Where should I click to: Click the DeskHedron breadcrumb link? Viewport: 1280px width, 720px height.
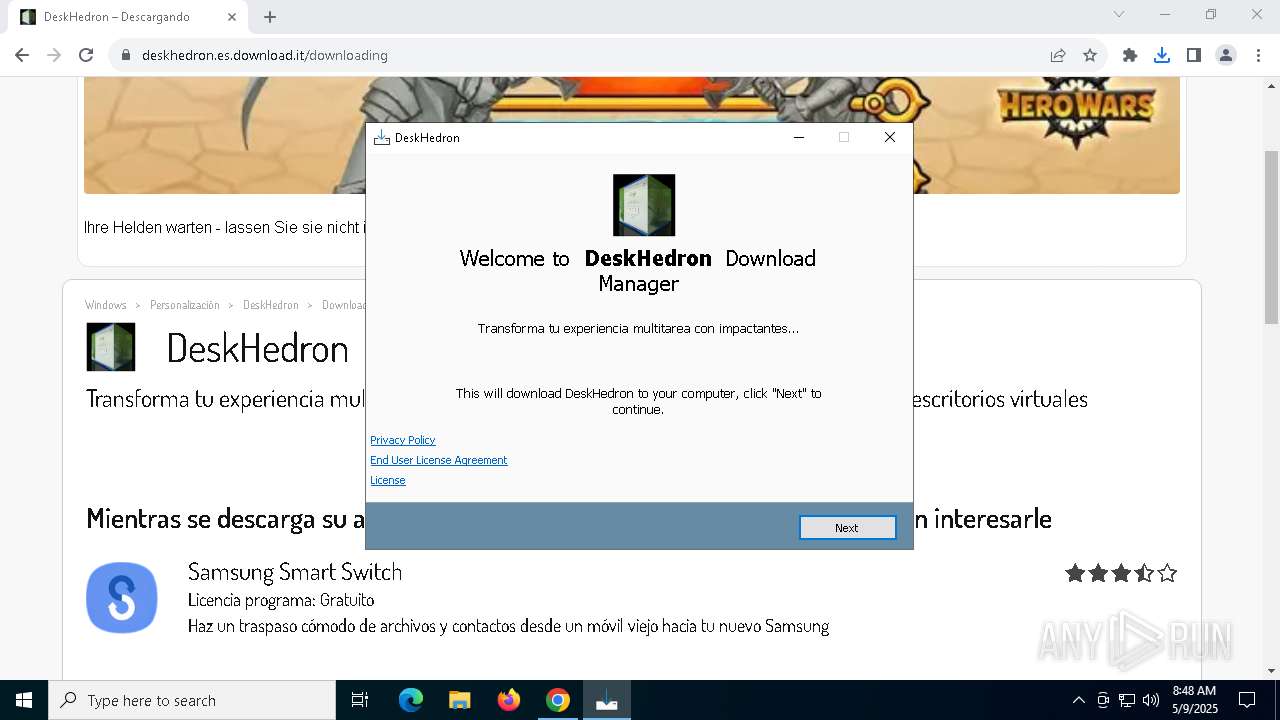click(x=271, y=305)
